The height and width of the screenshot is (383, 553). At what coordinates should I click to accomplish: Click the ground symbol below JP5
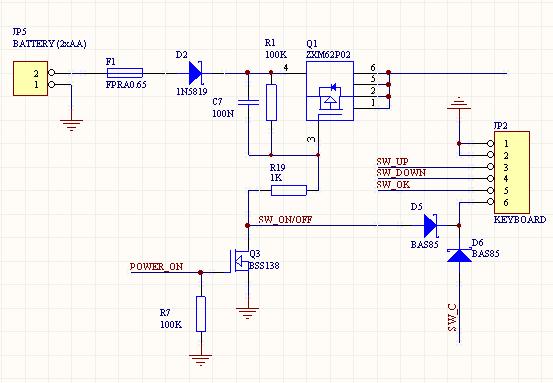[x=71, y=125]
